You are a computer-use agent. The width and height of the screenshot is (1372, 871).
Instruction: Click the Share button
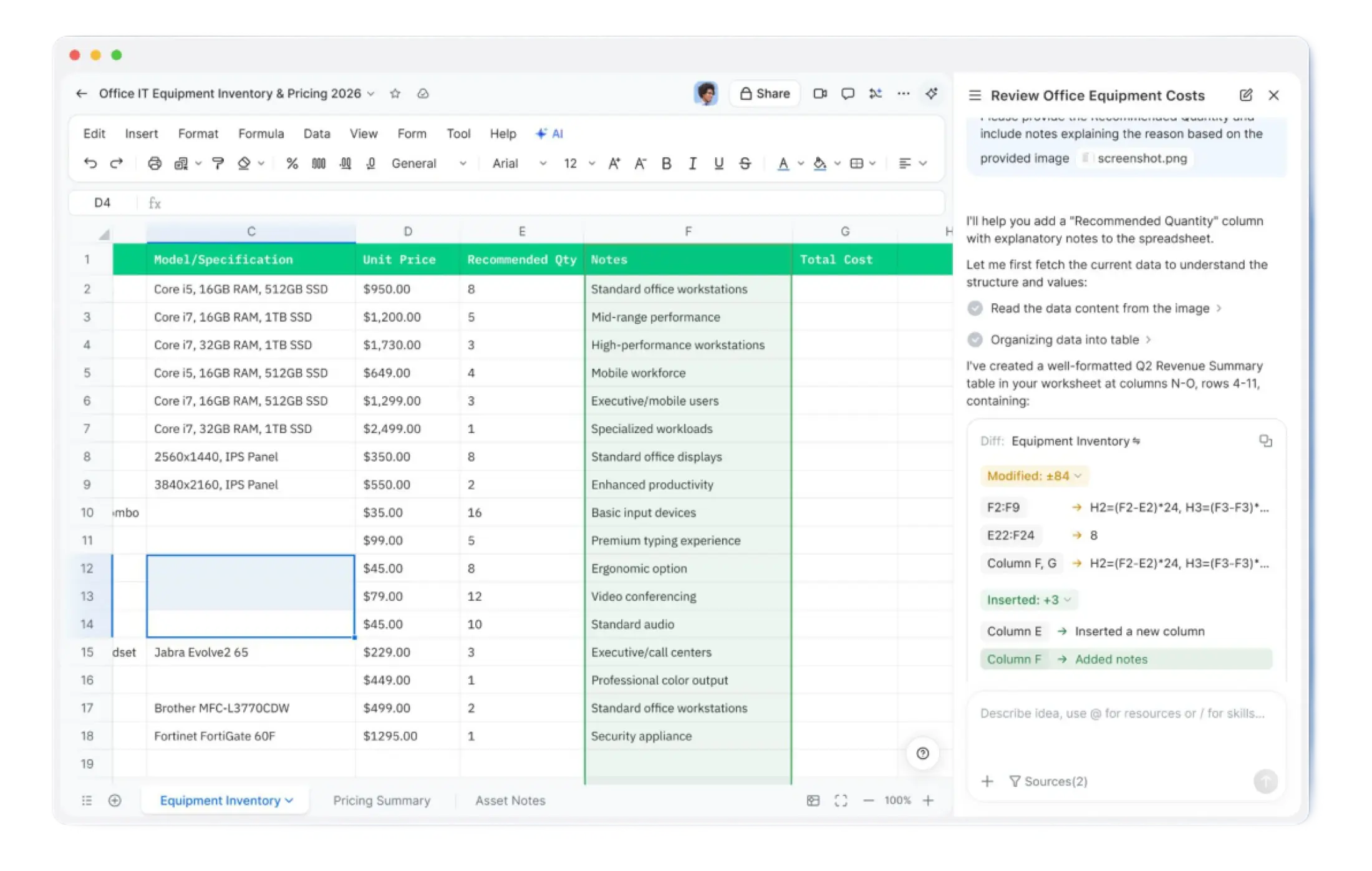765,94
